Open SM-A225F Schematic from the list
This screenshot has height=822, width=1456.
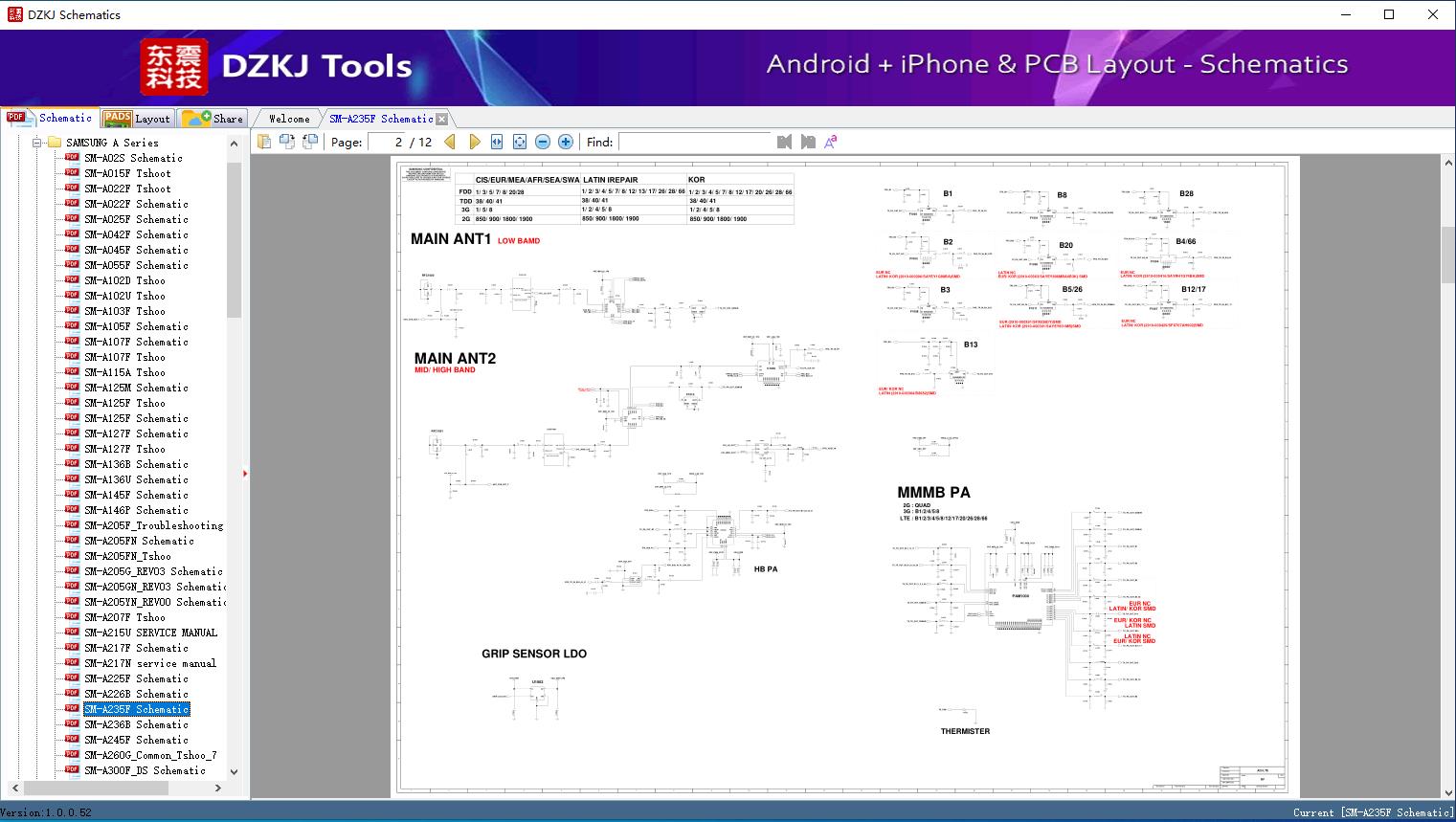[x=137, y=678]
